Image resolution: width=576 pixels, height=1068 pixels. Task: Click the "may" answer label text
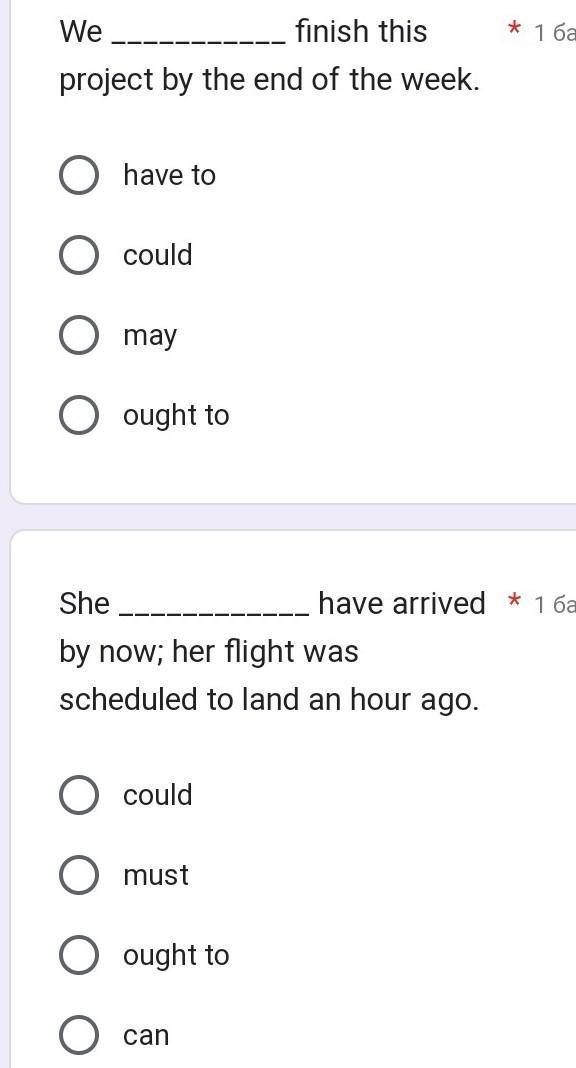(150, 336)
